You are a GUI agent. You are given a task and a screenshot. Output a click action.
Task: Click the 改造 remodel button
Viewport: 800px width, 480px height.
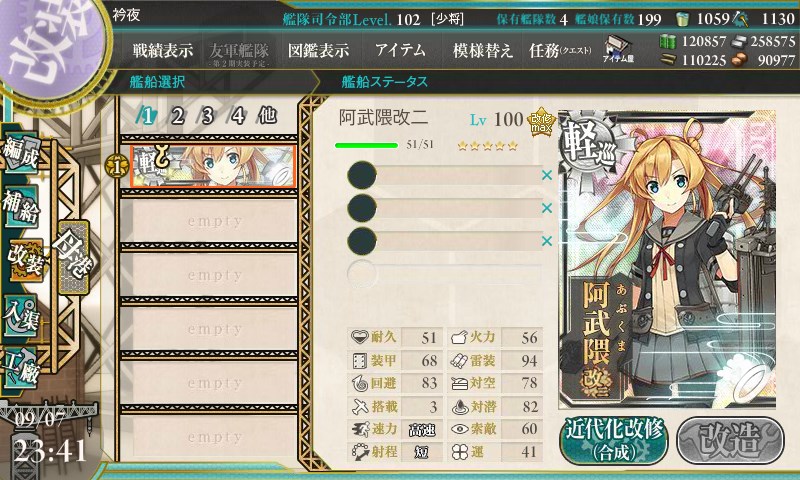point(730,440)
